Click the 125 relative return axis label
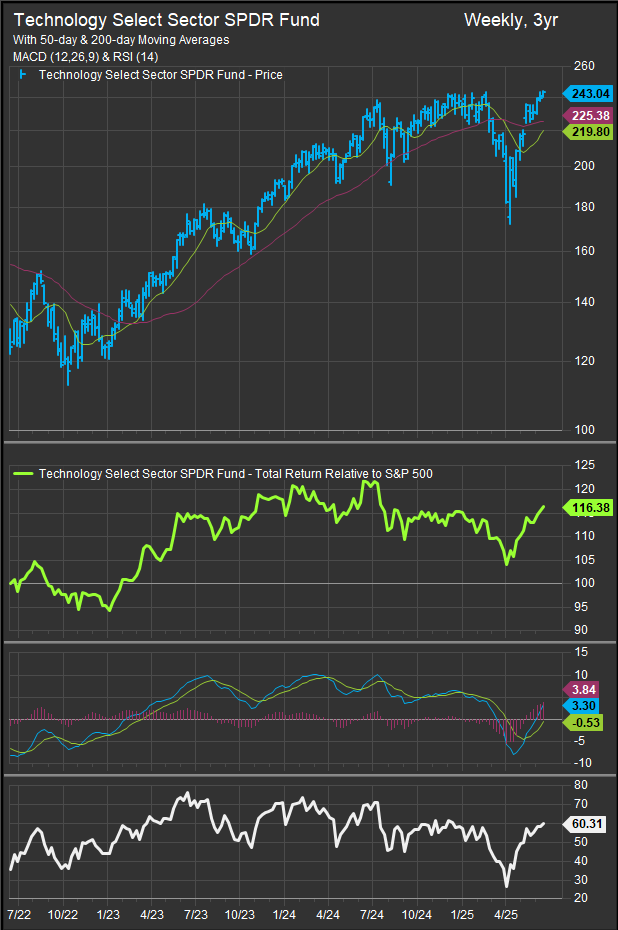 [x=584, y=465]
